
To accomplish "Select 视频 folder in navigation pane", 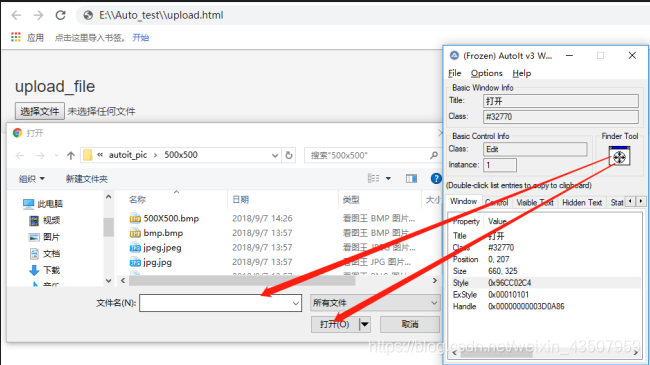I will pos(45,220).
